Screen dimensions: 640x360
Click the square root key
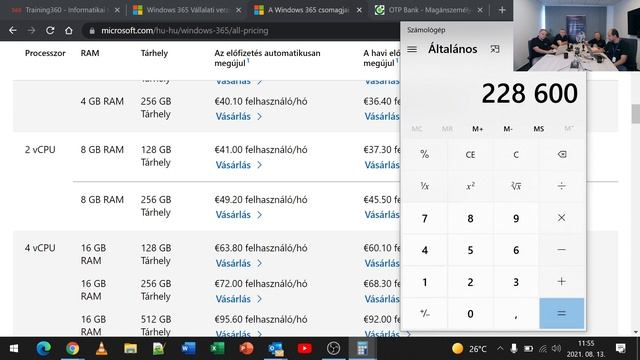[x=516, y=186]
